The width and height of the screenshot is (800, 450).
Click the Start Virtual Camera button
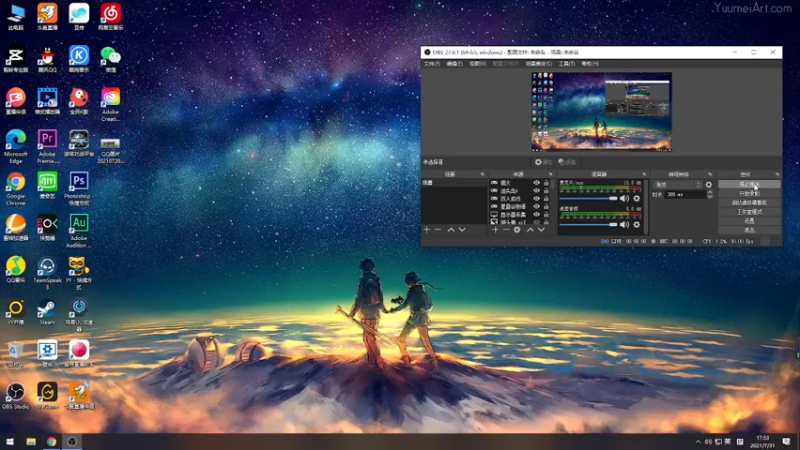click(749, 203)
